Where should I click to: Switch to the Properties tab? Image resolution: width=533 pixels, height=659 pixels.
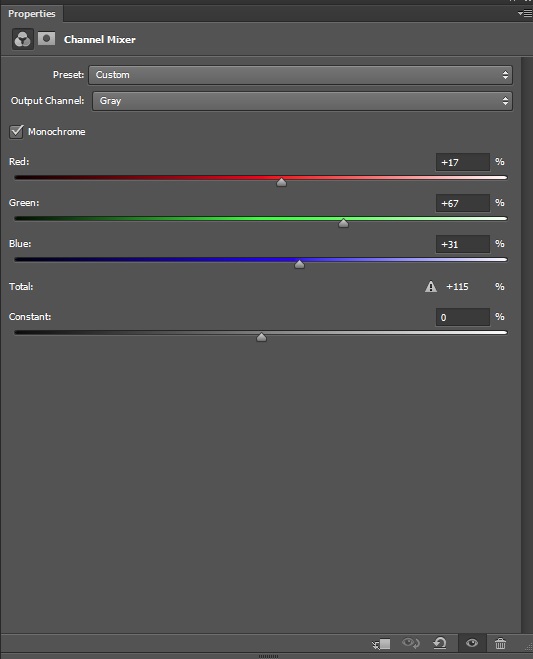click(x=32, y=13)
